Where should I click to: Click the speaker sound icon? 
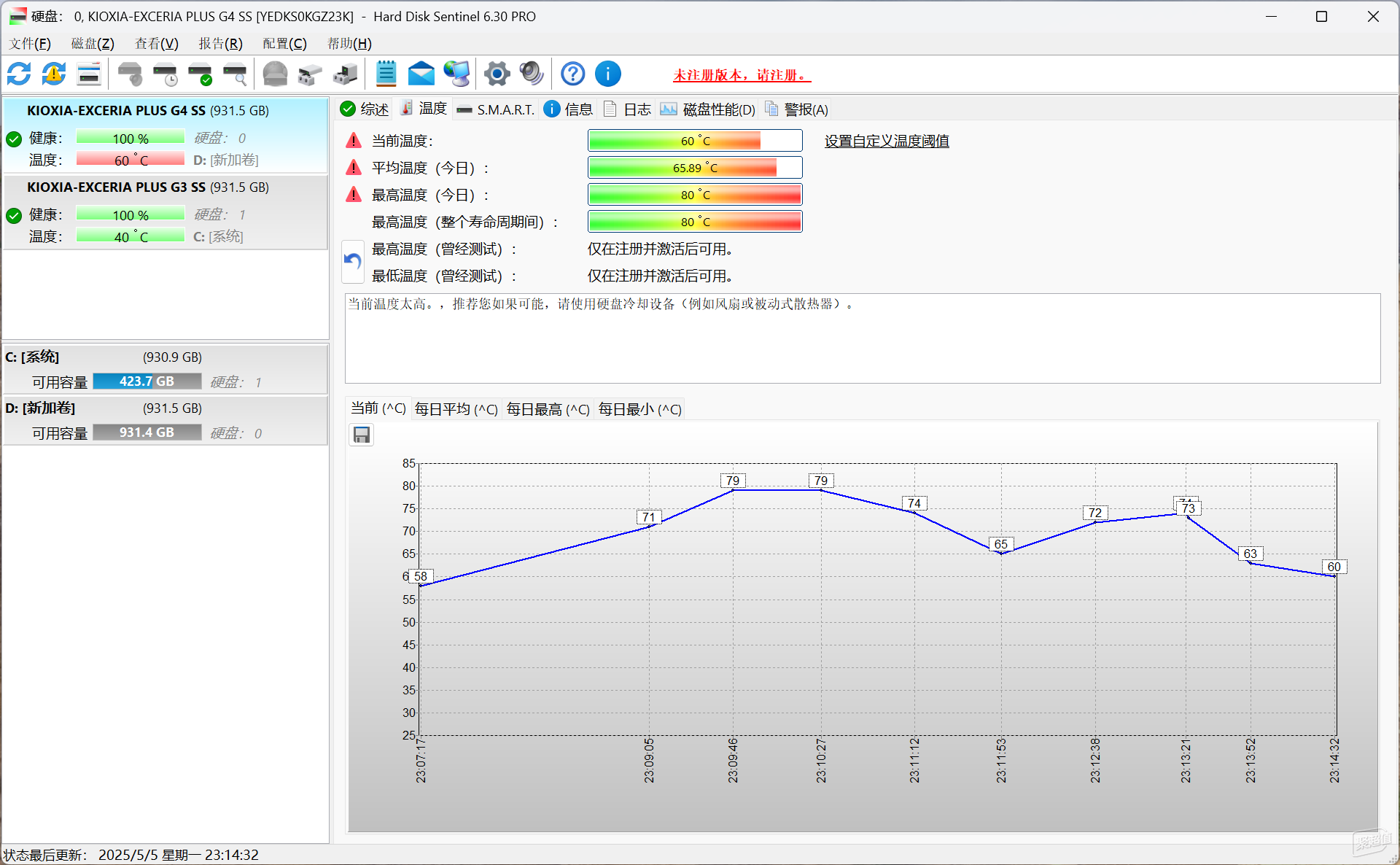(532, 74)
